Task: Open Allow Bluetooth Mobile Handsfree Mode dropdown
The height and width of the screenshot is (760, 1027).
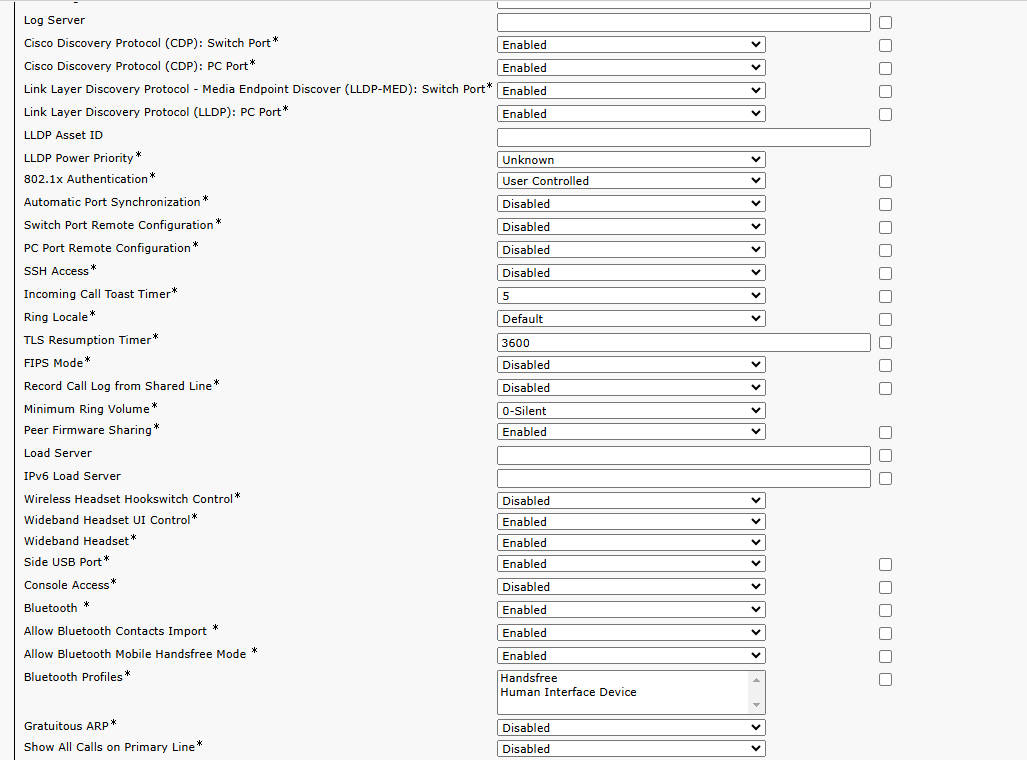Action: [631, 655]
